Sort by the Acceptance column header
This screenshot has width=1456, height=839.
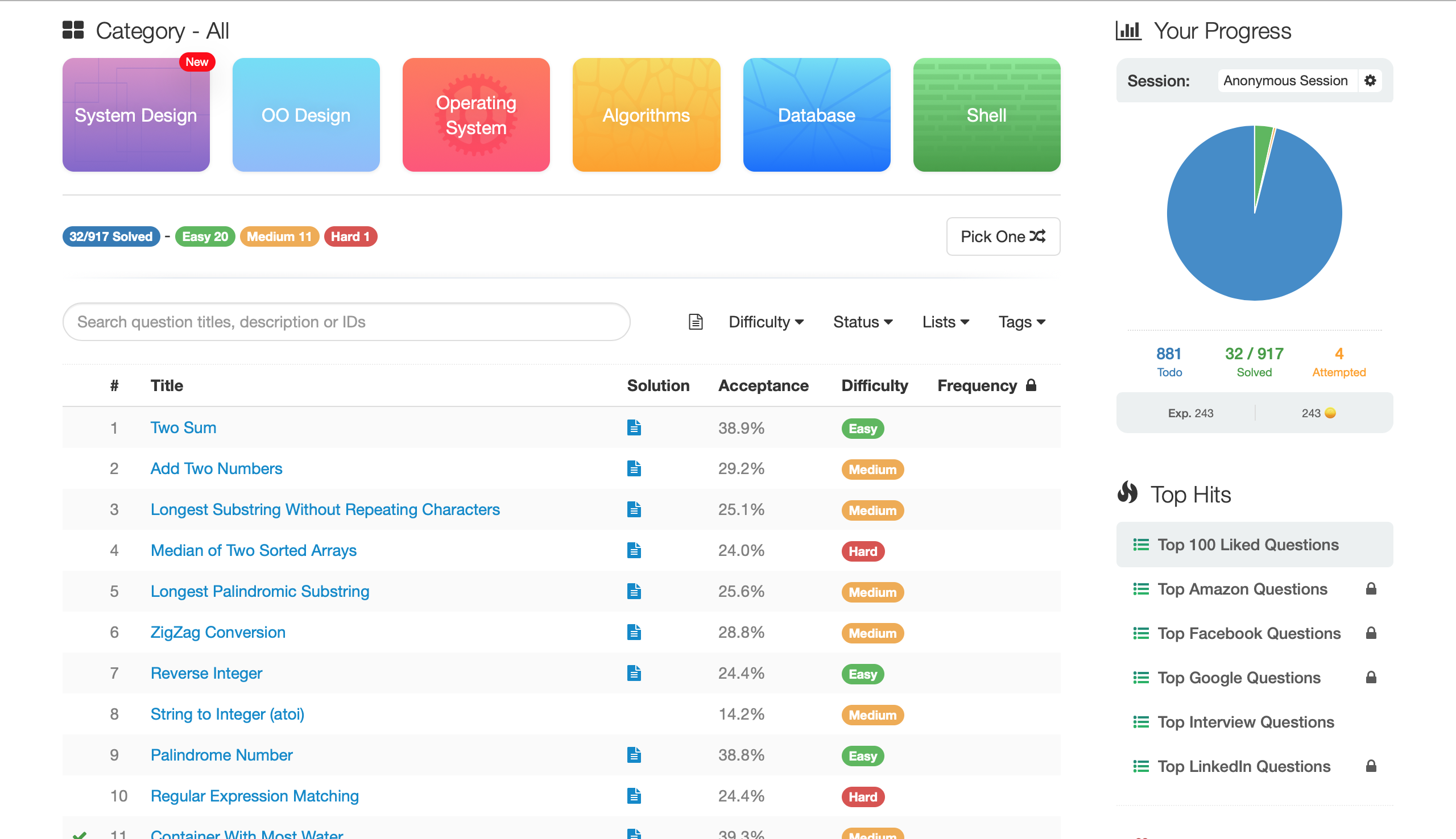click(763, 385)
